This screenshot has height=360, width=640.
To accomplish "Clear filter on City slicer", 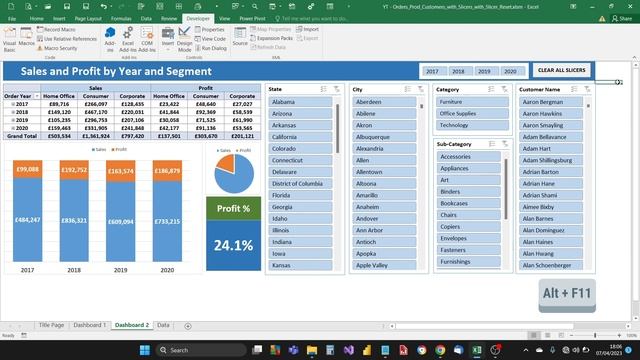I will click(421, 89).
